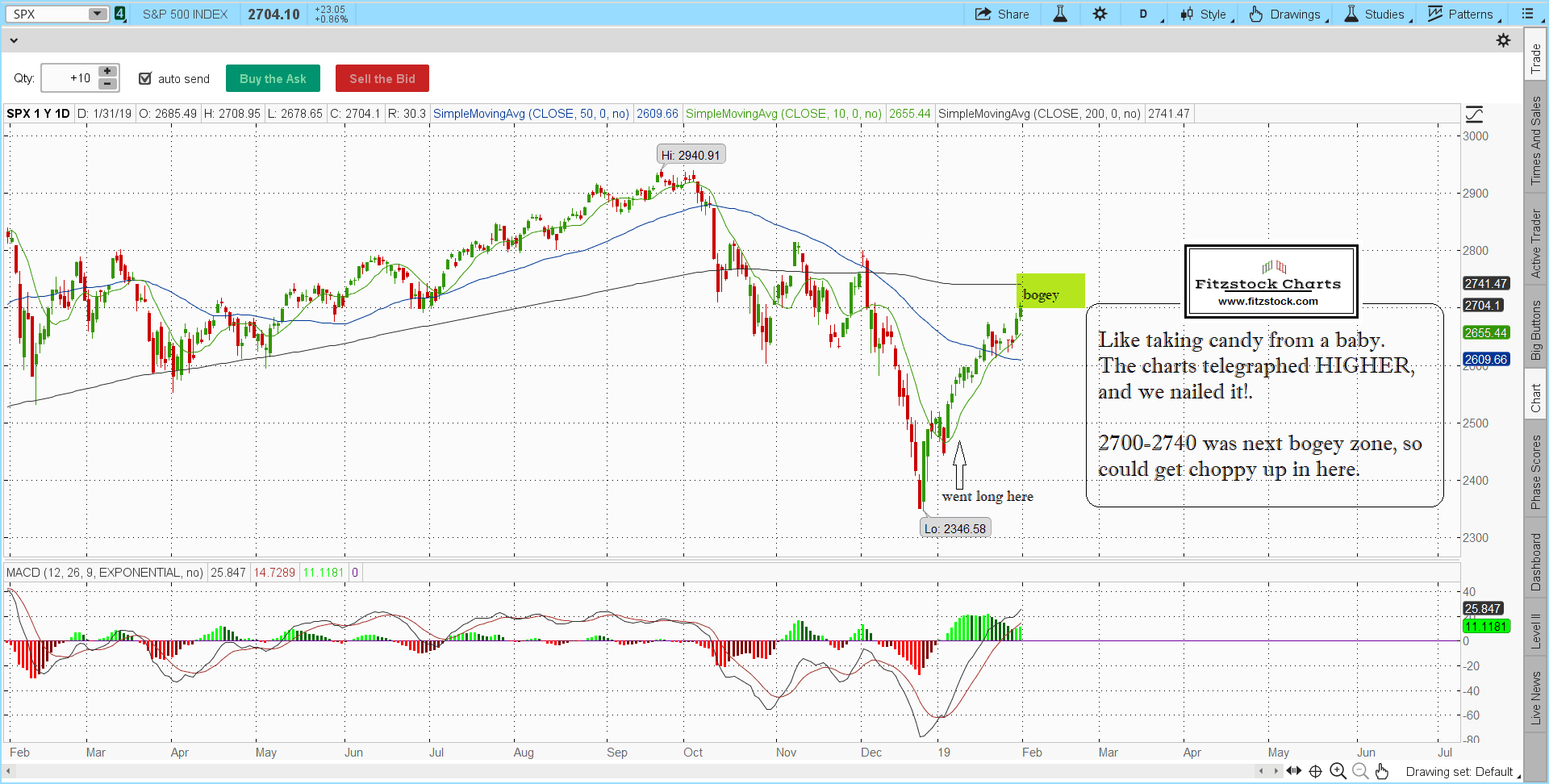
Task: Increase quantity with the plus stepper
Action: [x=107, y=72]
